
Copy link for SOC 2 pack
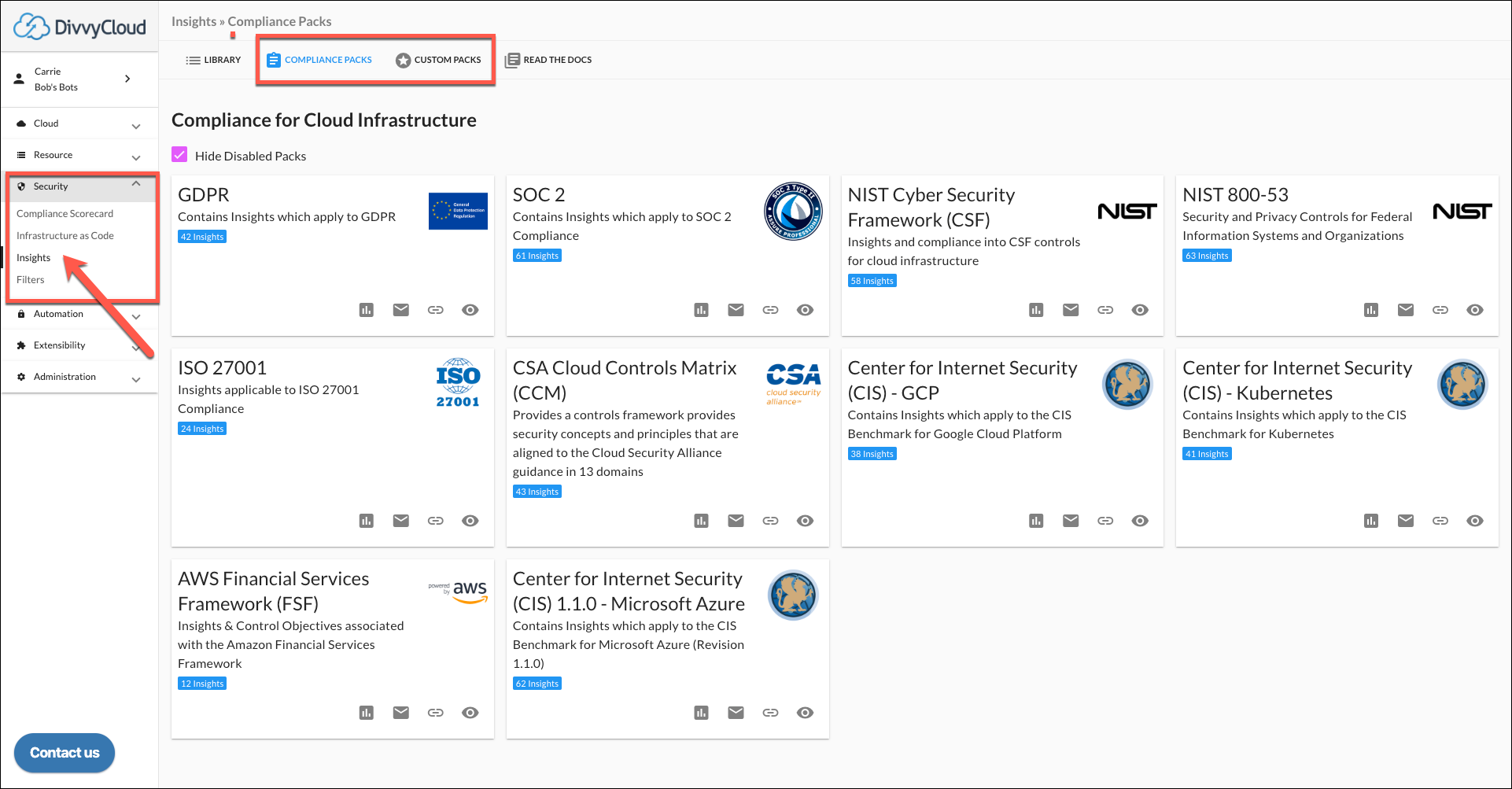(x=771, y=310)
